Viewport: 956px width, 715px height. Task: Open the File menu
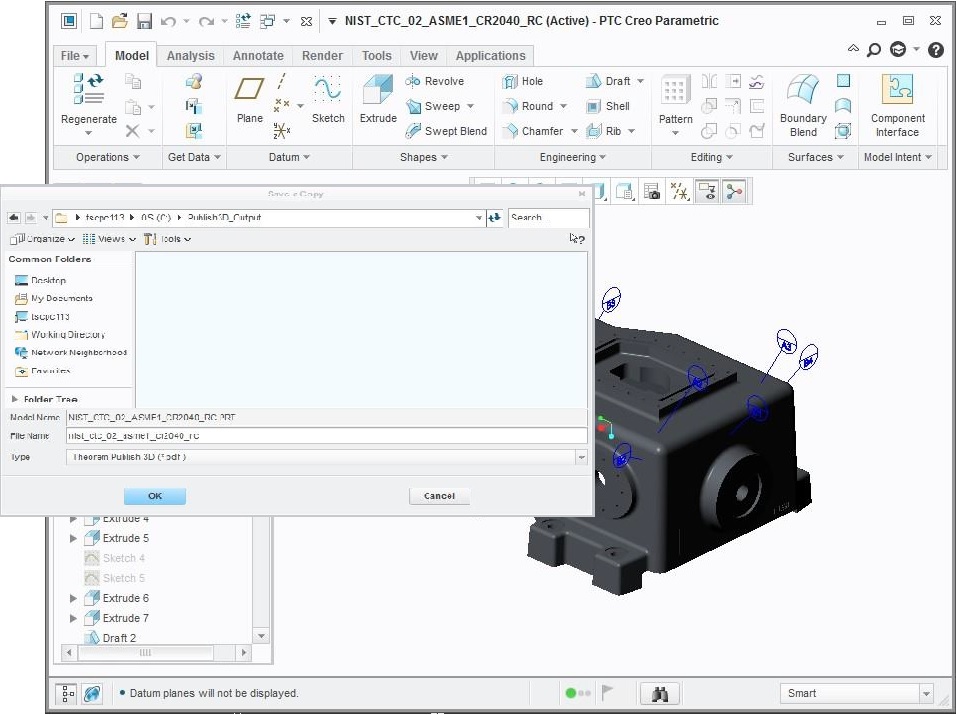(75, 55)
